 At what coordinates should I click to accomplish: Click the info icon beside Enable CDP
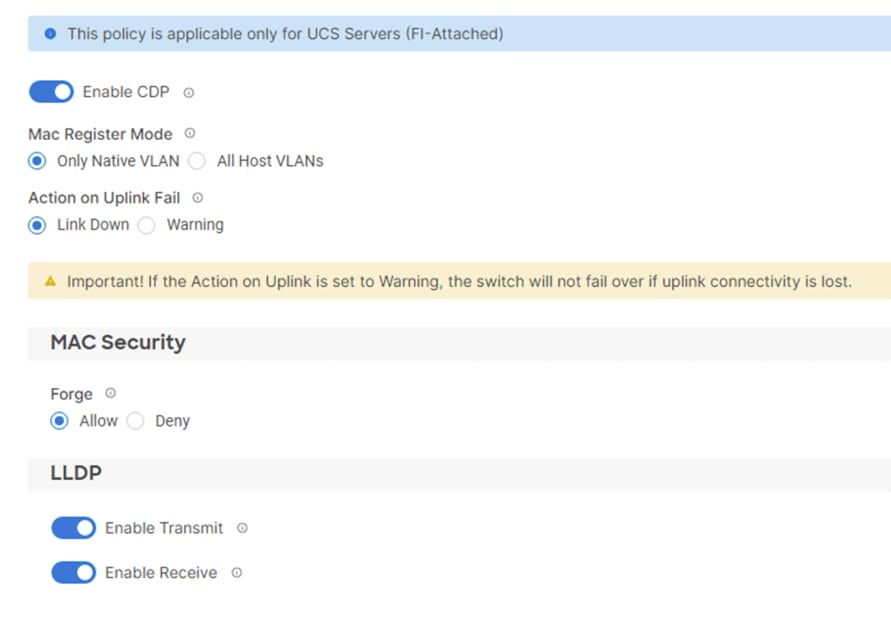(x=189, y=93)
